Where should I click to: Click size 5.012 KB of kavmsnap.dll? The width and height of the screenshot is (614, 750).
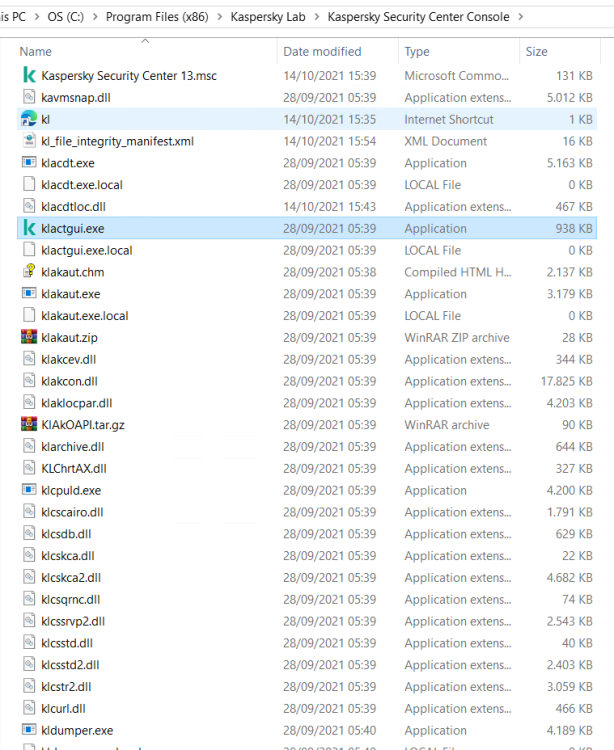click(570, 98)
